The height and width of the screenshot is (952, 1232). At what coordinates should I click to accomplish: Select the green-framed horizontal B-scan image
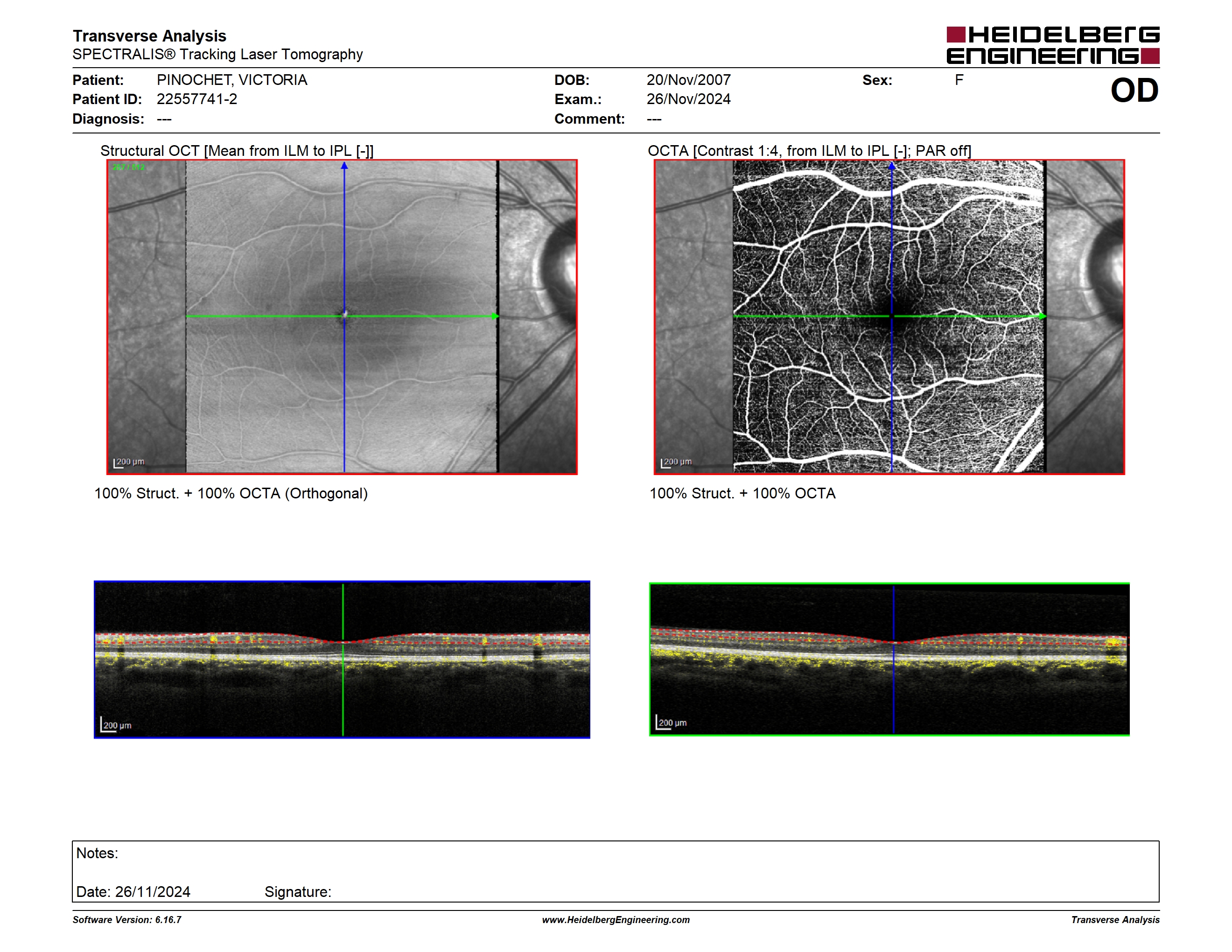point(889,659)
